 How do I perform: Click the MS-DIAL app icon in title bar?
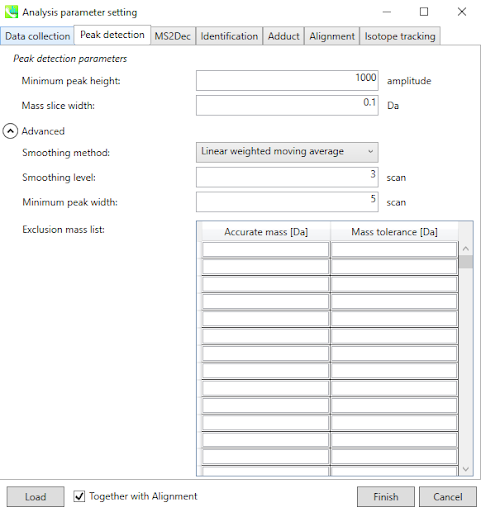pos(11,12)
